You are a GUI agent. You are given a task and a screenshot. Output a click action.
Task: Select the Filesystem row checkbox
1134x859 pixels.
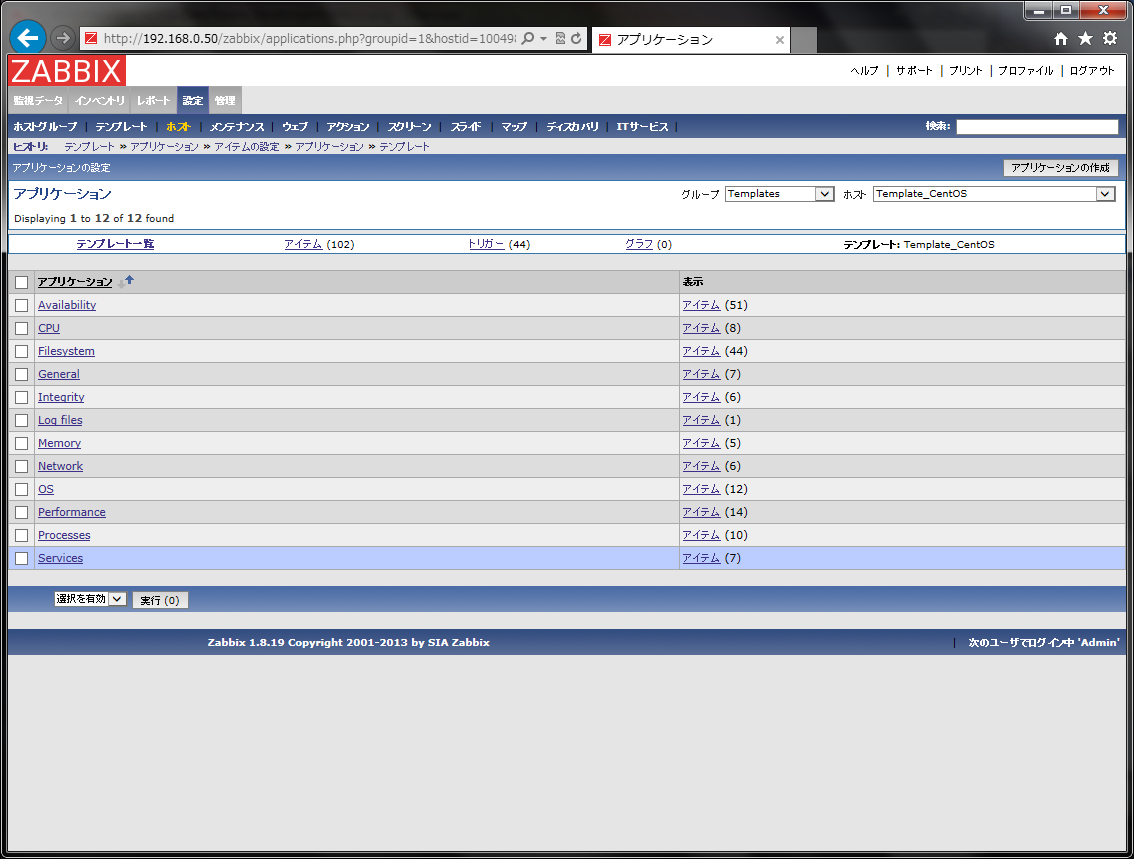(x=22, y=351)
